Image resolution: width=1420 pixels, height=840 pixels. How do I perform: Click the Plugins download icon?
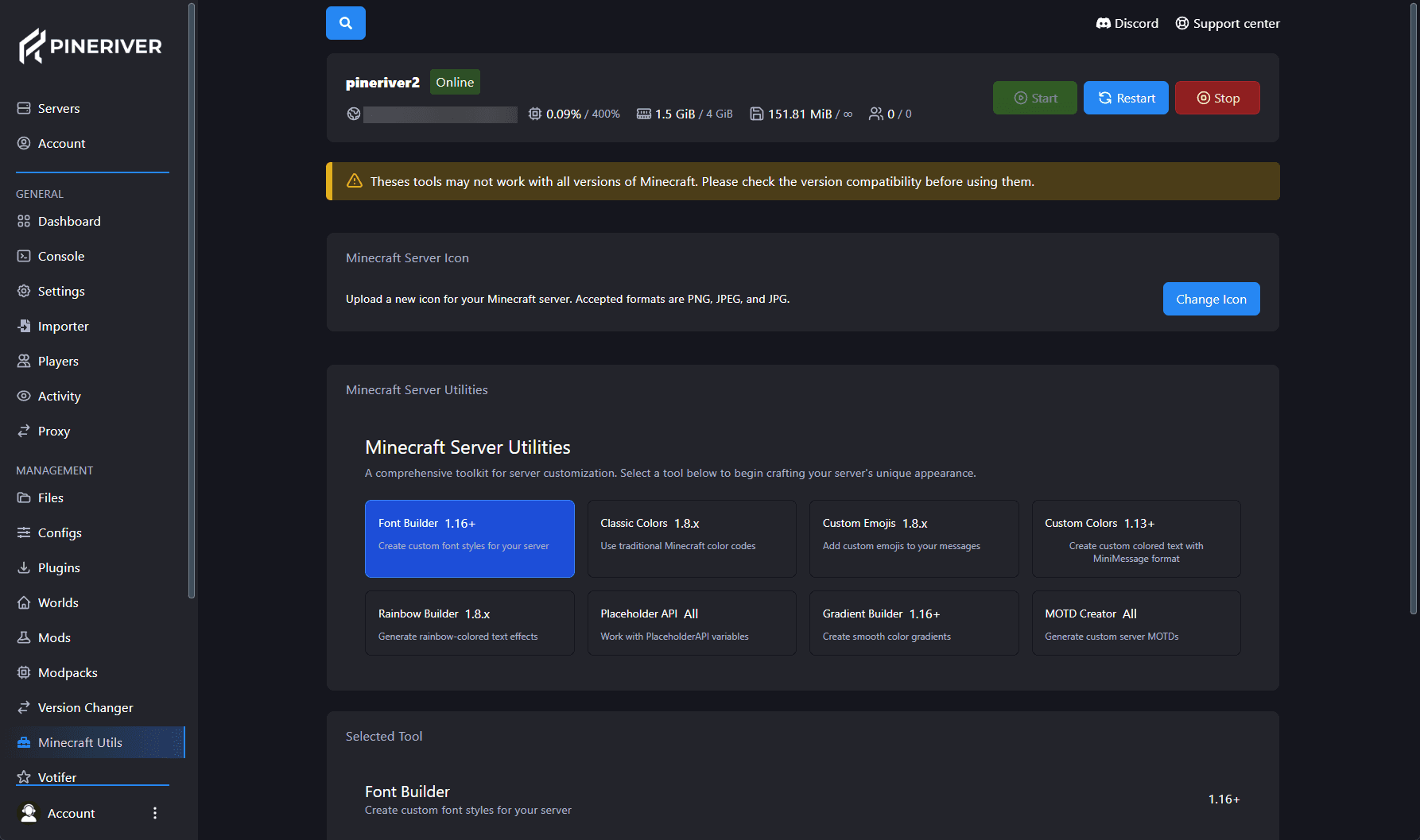pyautogui.click(x=24, y=567)
